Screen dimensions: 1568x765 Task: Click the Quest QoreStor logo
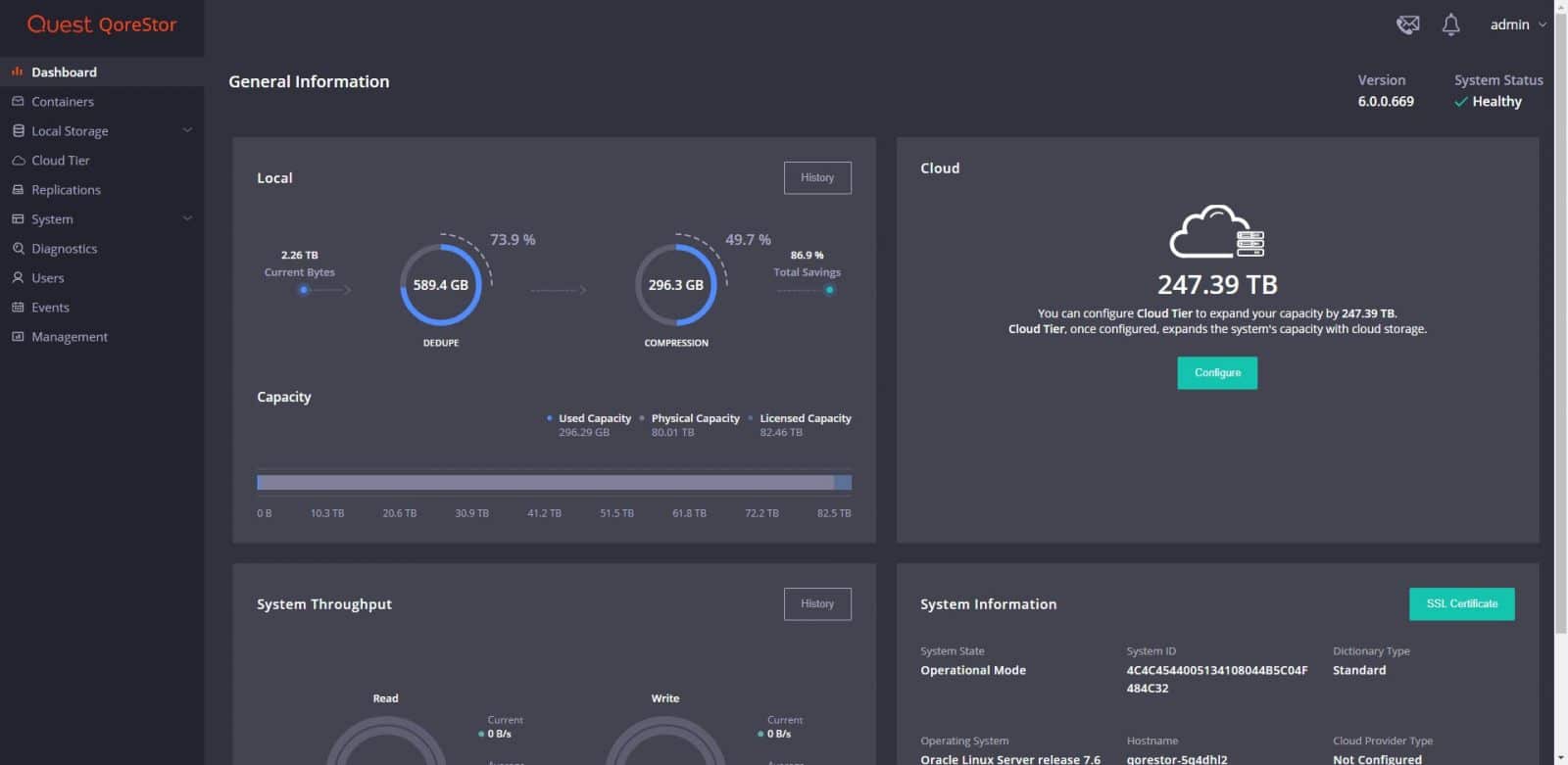pyautogui.click(x=102, y=24)
